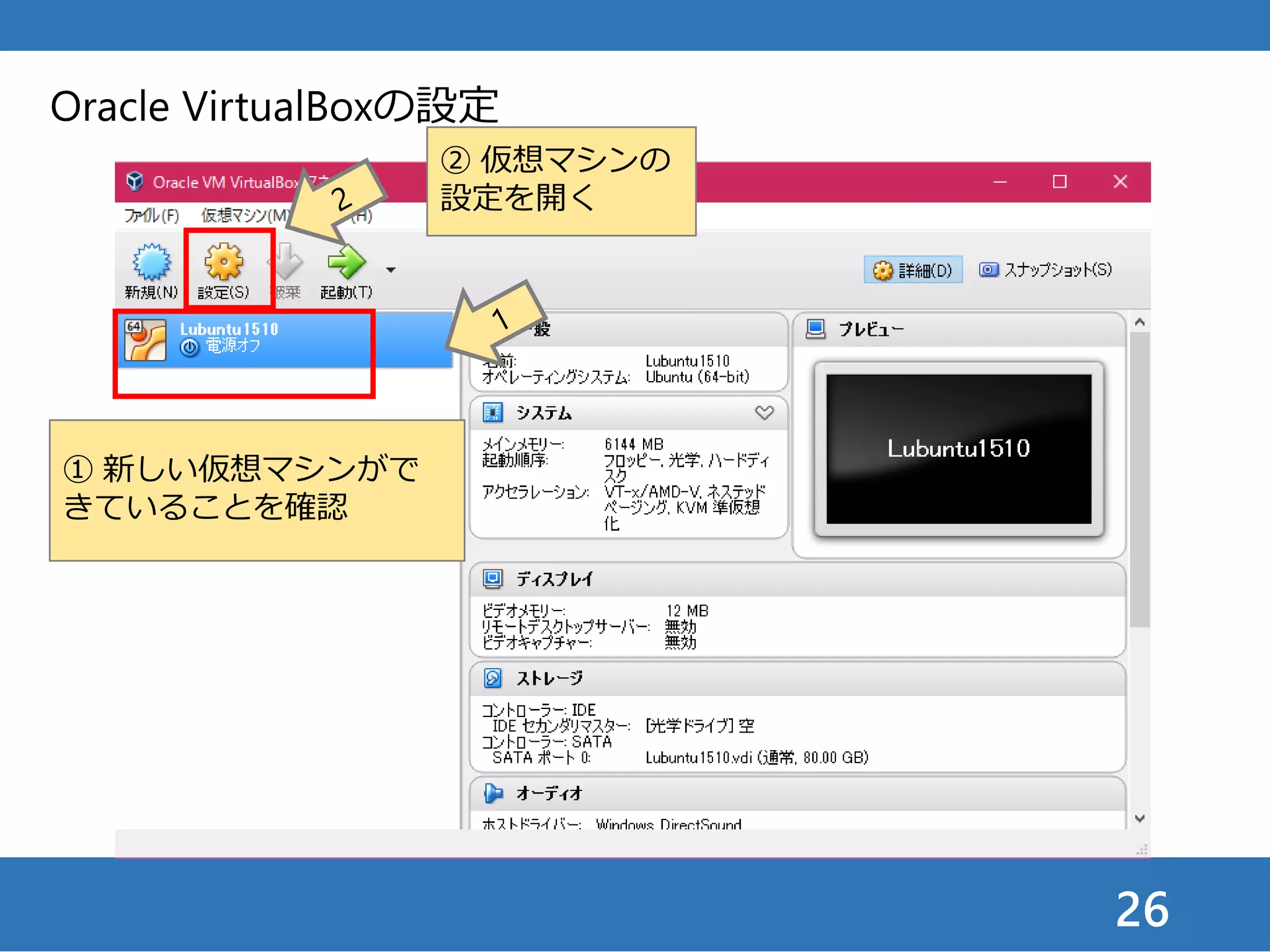Open Settings (設定) gear toolbar icon

[224, 262]
